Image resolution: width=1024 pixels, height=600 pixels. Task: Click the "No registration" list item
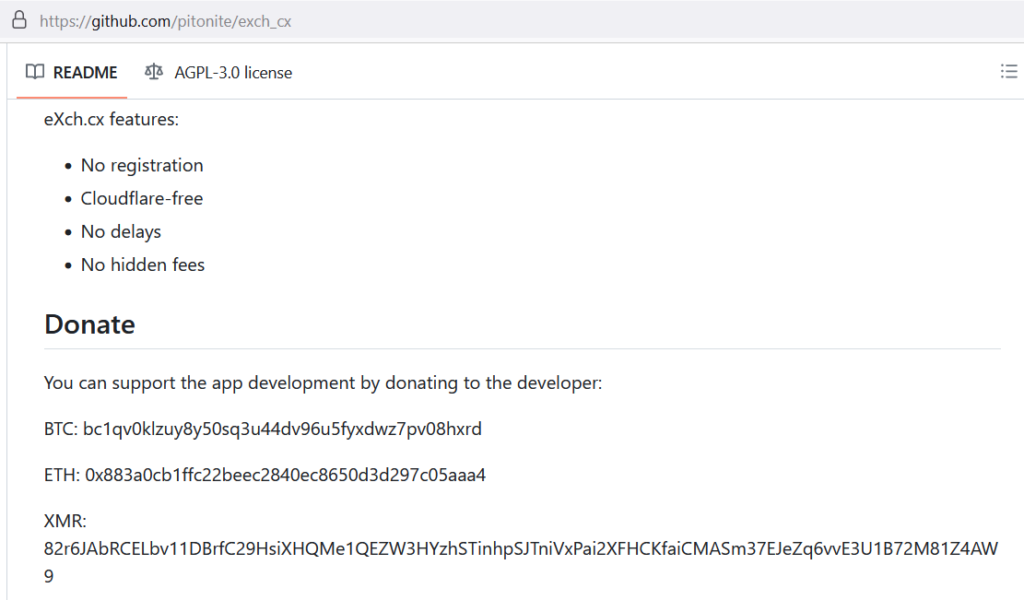pyautogui.click(x=142, y=165)
